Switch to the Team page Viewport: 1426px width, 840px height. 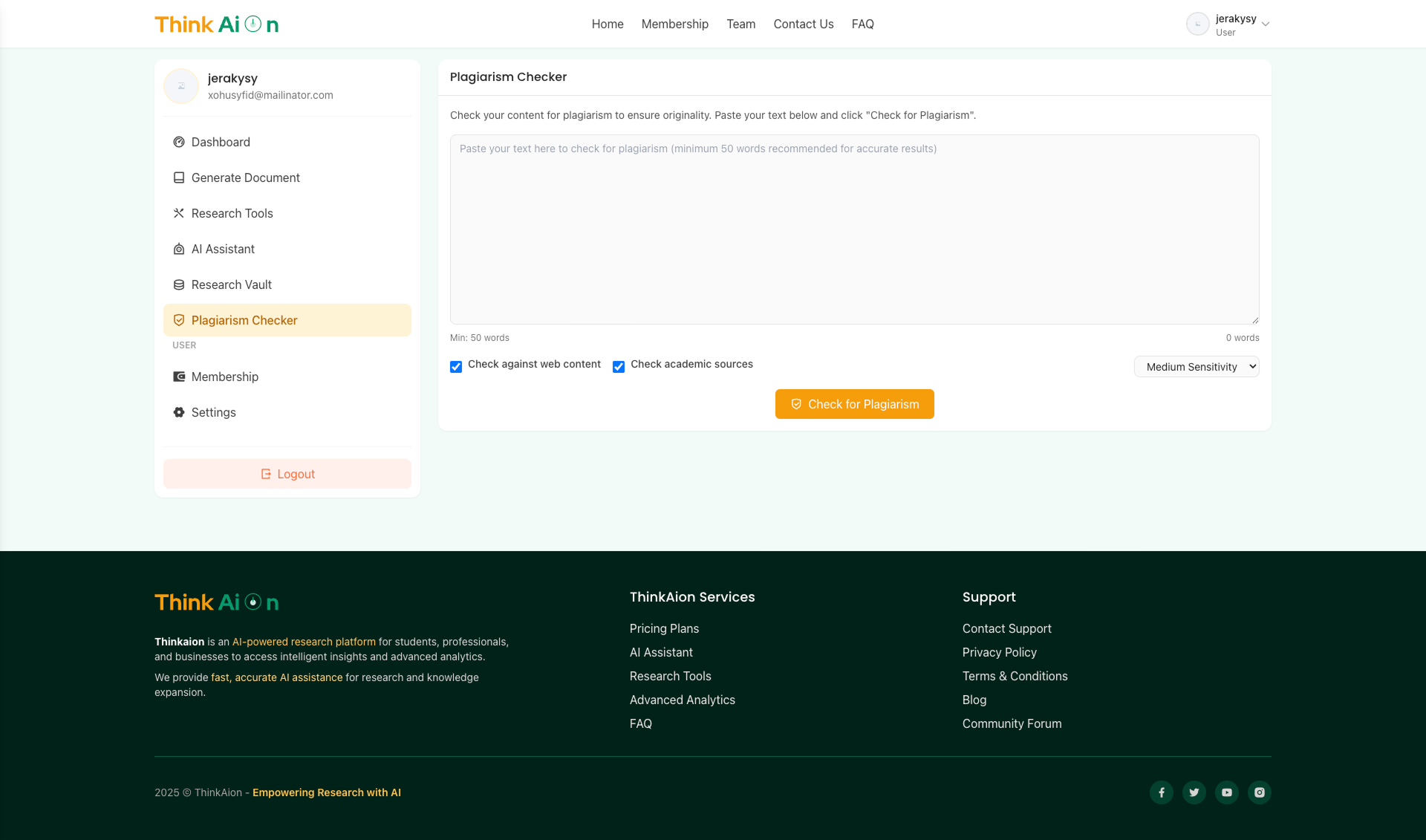point(740,24)
